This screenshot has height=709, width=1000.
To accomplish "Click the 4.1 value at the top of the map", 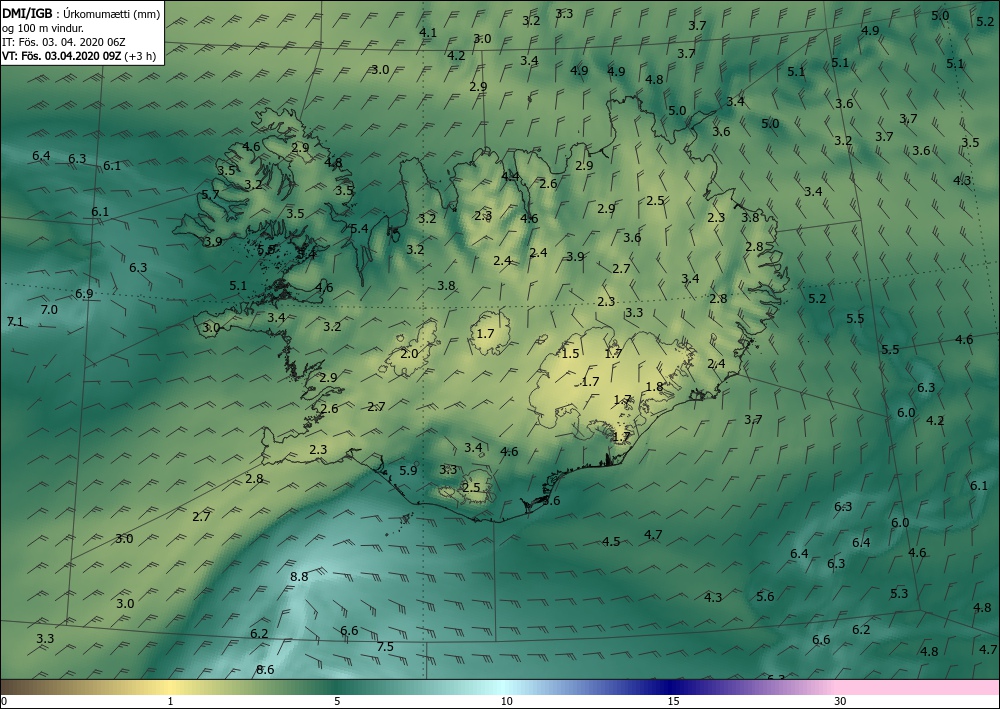I will click(x=428, y=33).
